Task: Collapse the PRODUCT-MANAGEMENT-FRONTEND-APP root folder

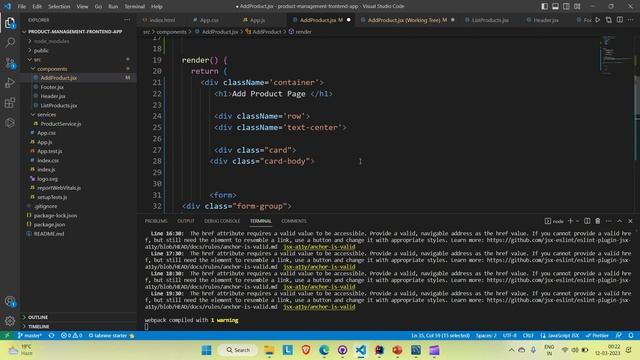Action: coord(75,31)
